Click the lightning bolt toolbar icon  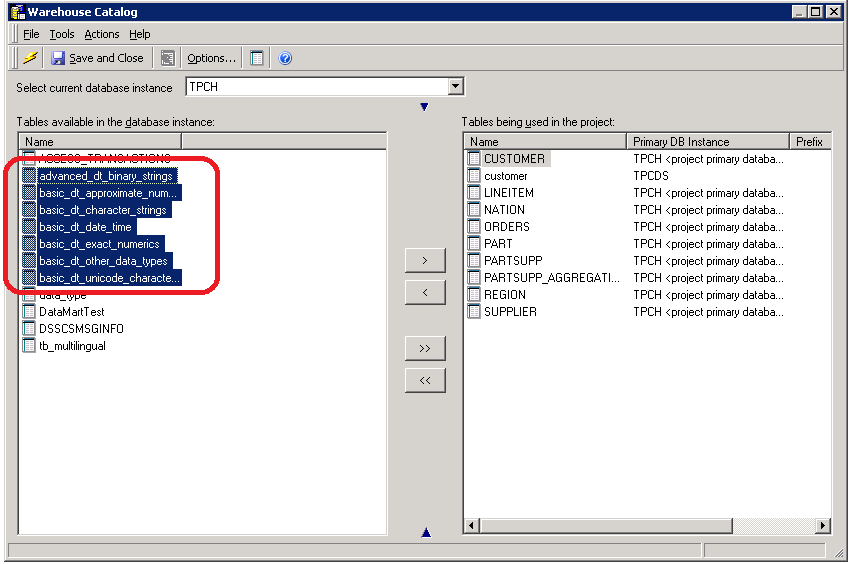click(x=30, y=58)
